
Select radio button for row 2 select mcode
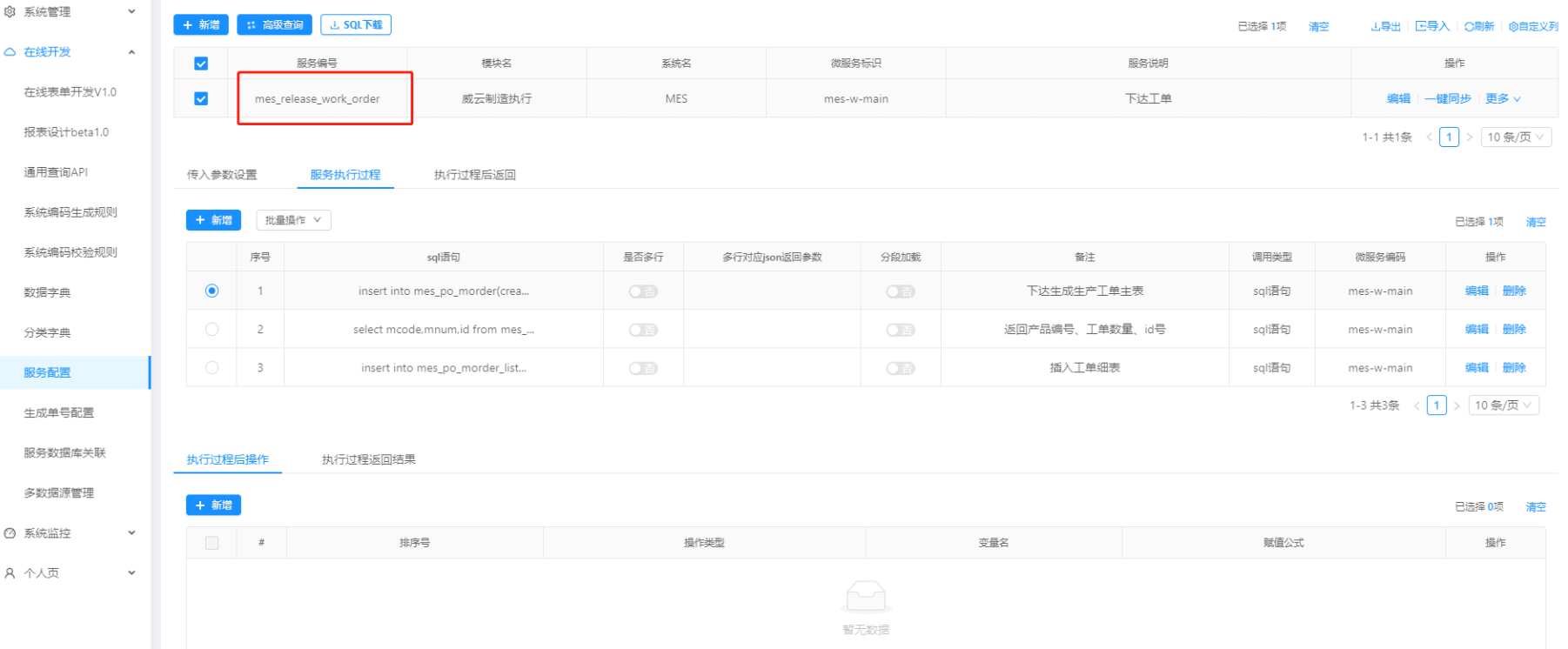coord(211,329)
